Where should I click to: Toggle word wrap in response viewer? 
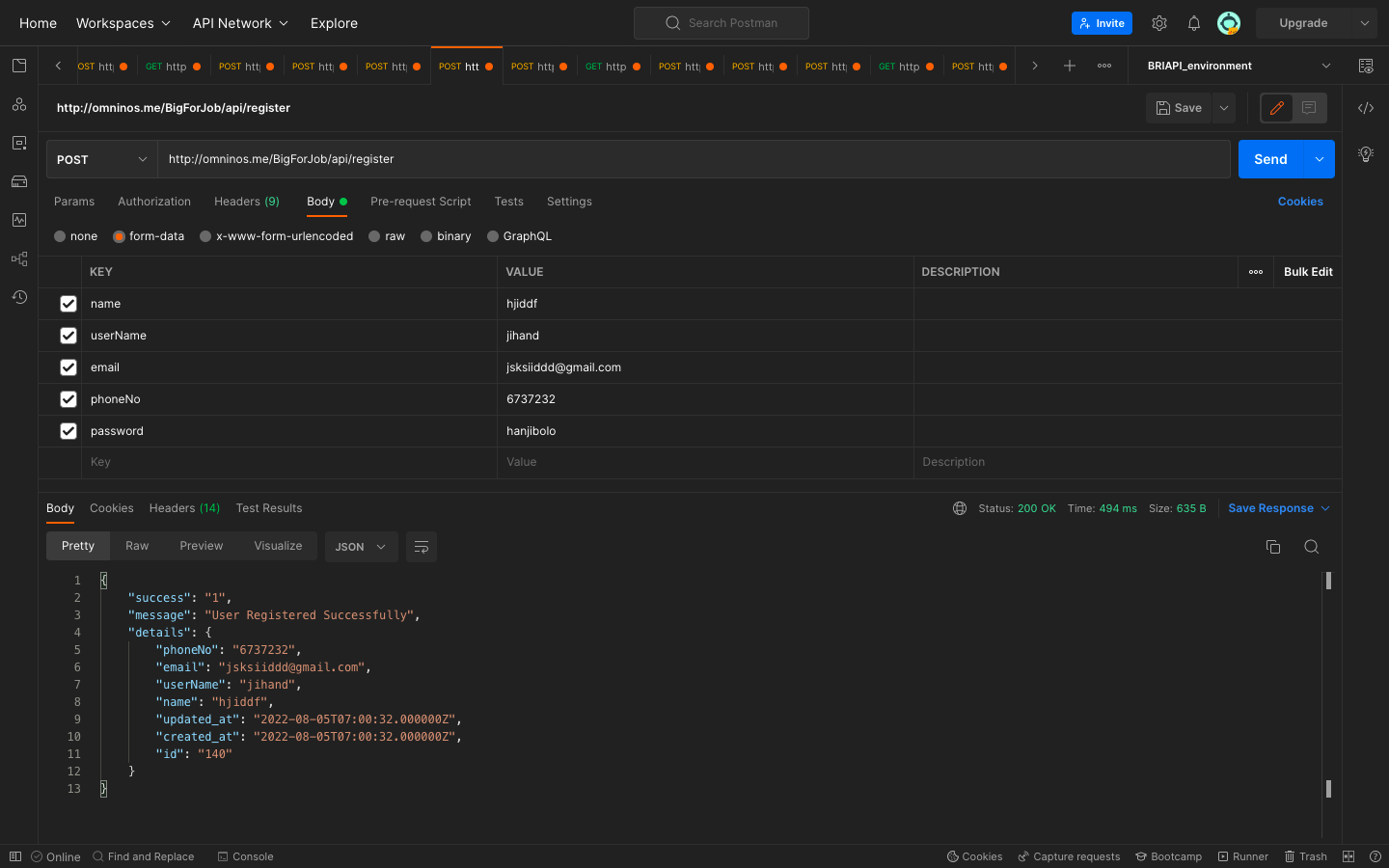click(x=422, y=547)
